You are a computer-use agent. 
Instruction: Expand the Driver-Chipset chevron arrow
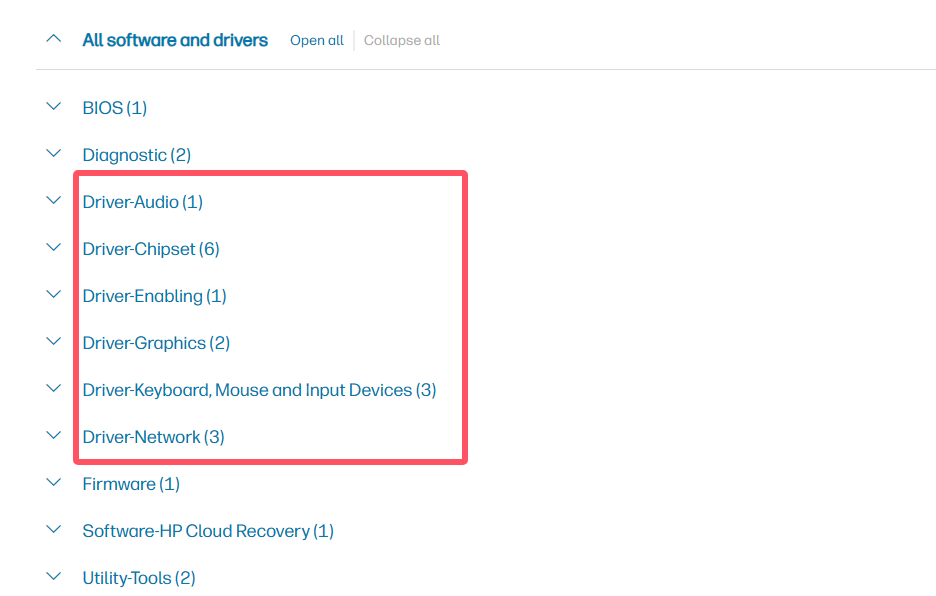pyautogui.click(x=54, y=248)
